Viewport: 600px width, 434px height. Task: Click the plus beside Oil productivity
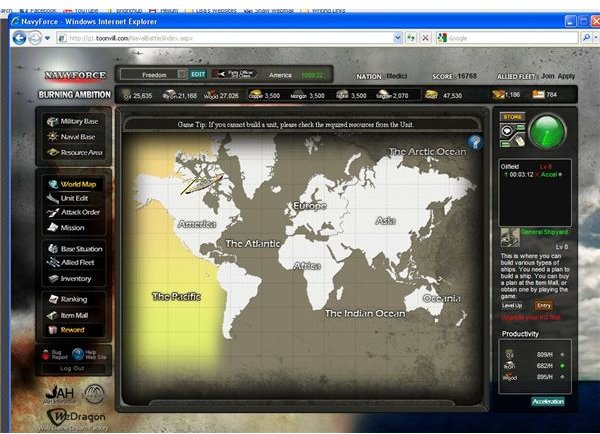562,355
